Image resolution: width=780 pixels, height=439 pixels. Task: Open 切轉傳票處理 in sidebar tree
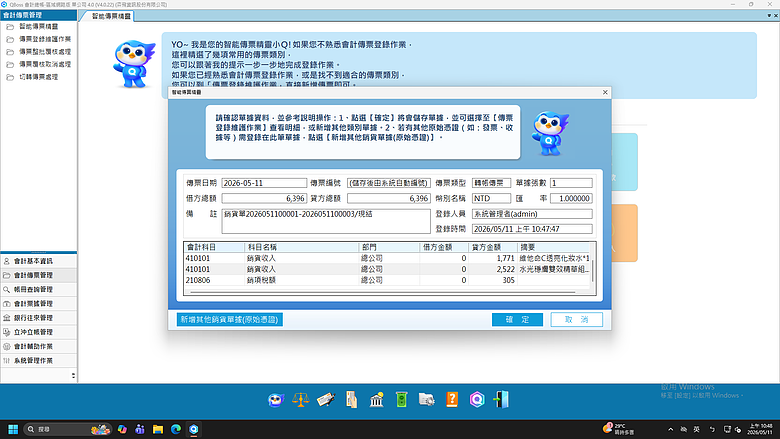pos(39,77)
